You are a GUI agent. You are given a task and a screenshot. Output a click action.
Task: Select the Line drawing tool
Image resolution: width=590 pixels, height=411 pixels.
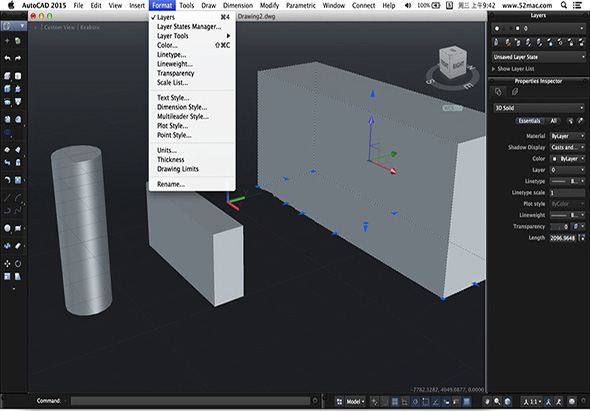point(7,197)
